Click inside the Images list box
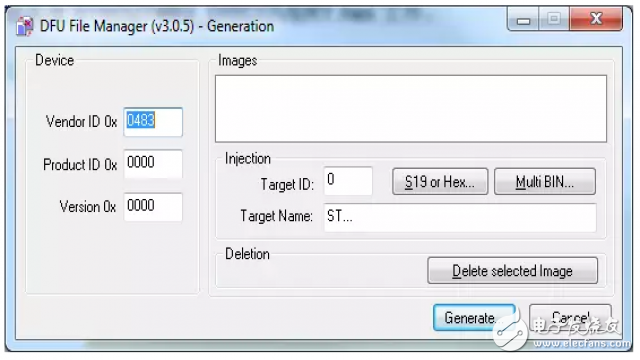The width and height of the screenshot is (640, 360). 411,109
